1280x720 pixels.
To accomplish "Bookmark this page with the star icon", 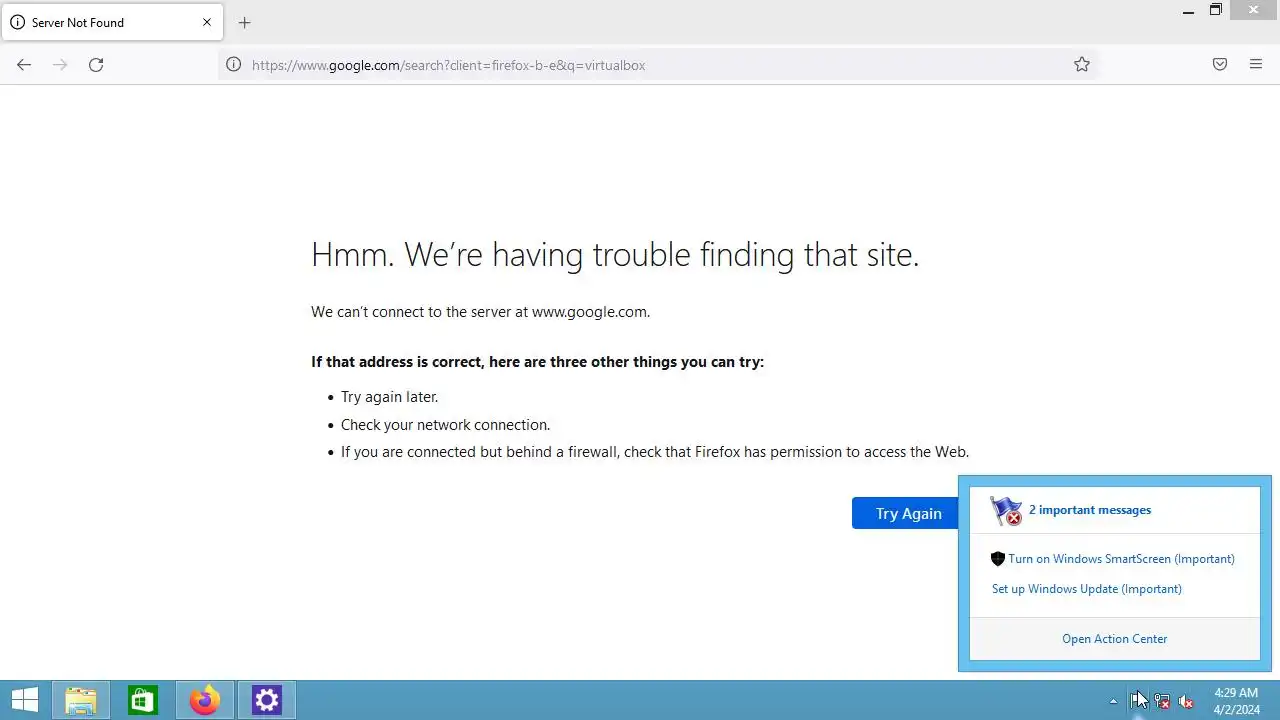I will (1082, 65).
